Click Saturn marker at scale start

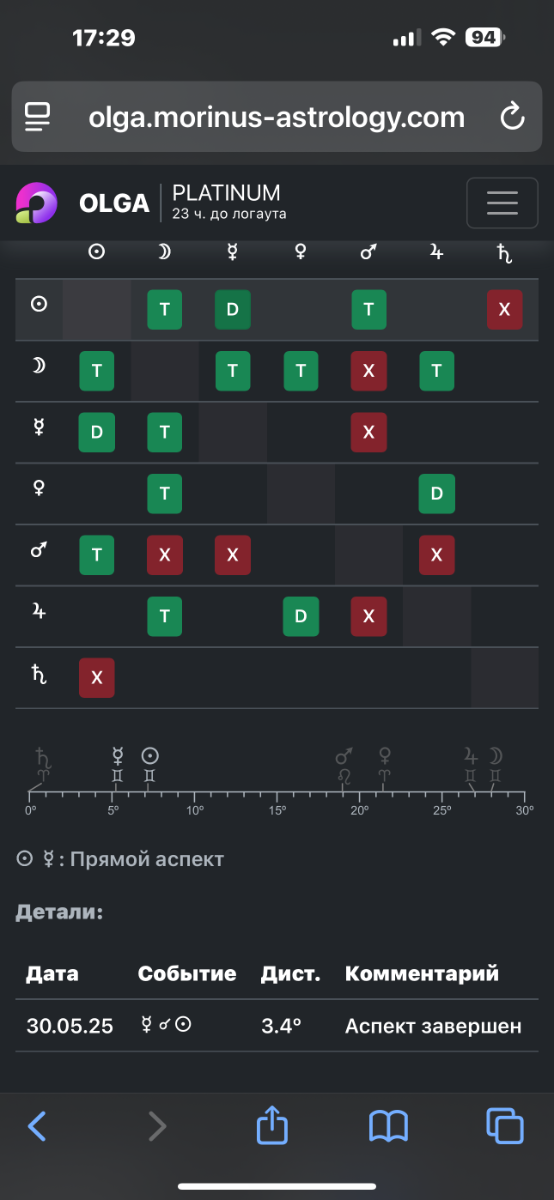[x=42, y=766]
